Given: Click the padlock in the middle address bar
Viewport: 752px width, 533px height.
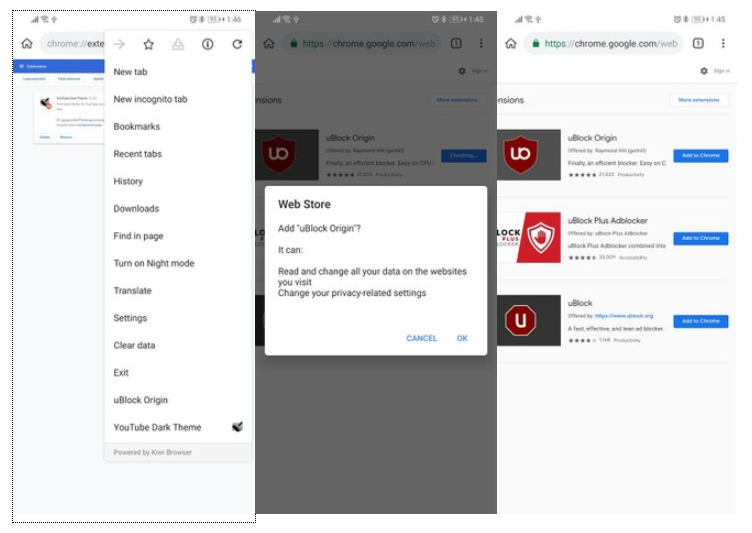Looking at the screenshot, I should click(x=294, y=44).
